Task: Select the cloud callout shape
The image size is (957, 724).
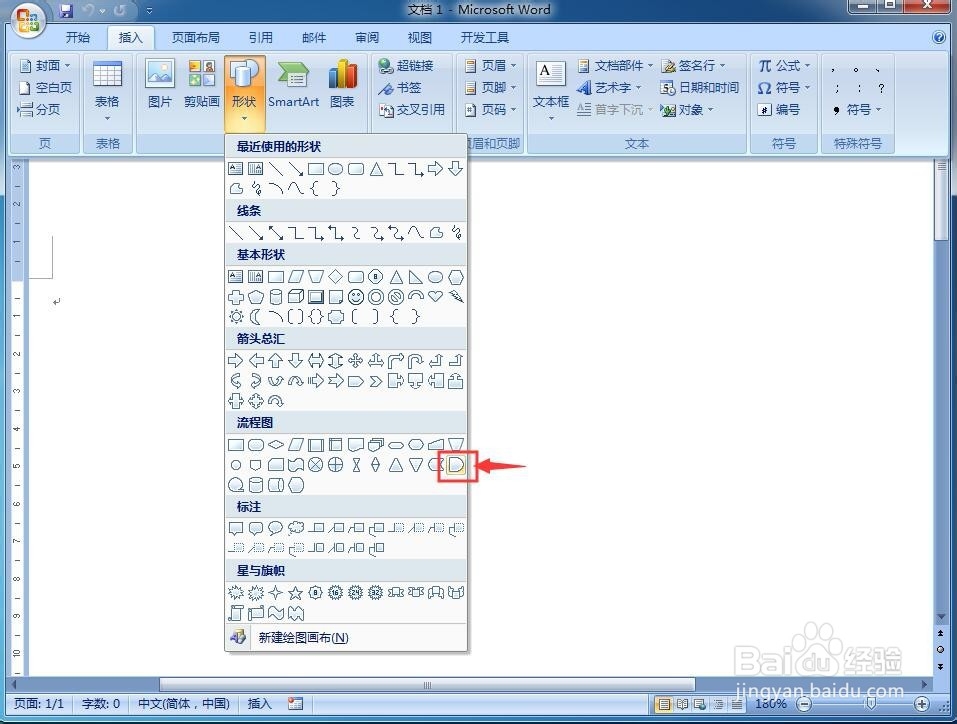Action: click(x=295, y=528)
